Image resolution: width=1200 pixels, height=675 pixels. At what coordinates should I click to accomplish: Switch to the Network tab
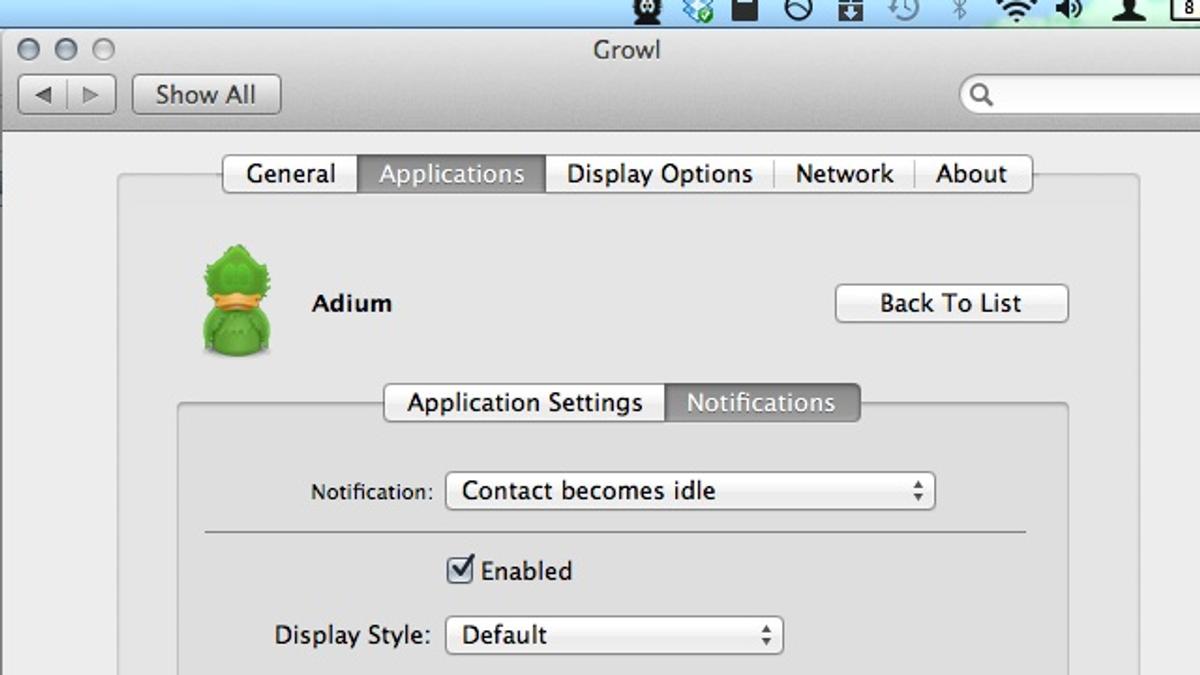point(844,174)
